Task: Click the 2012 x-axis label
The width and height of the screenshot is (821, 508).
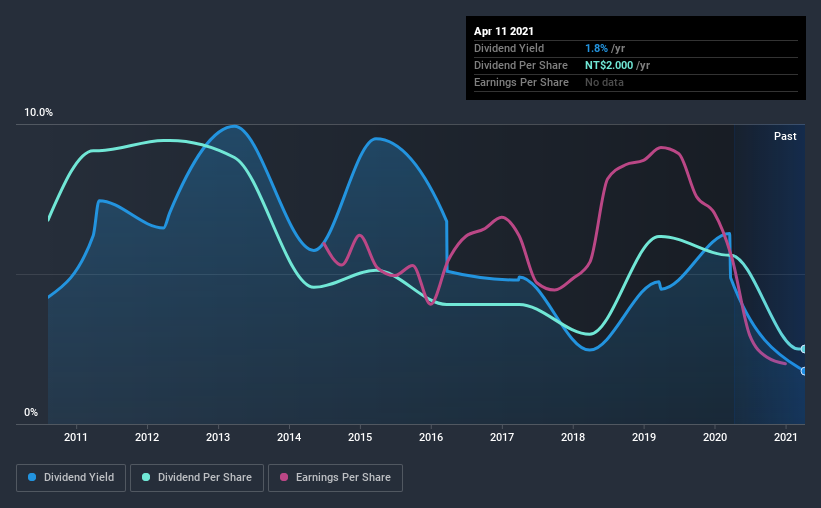Action: [147, 437]
